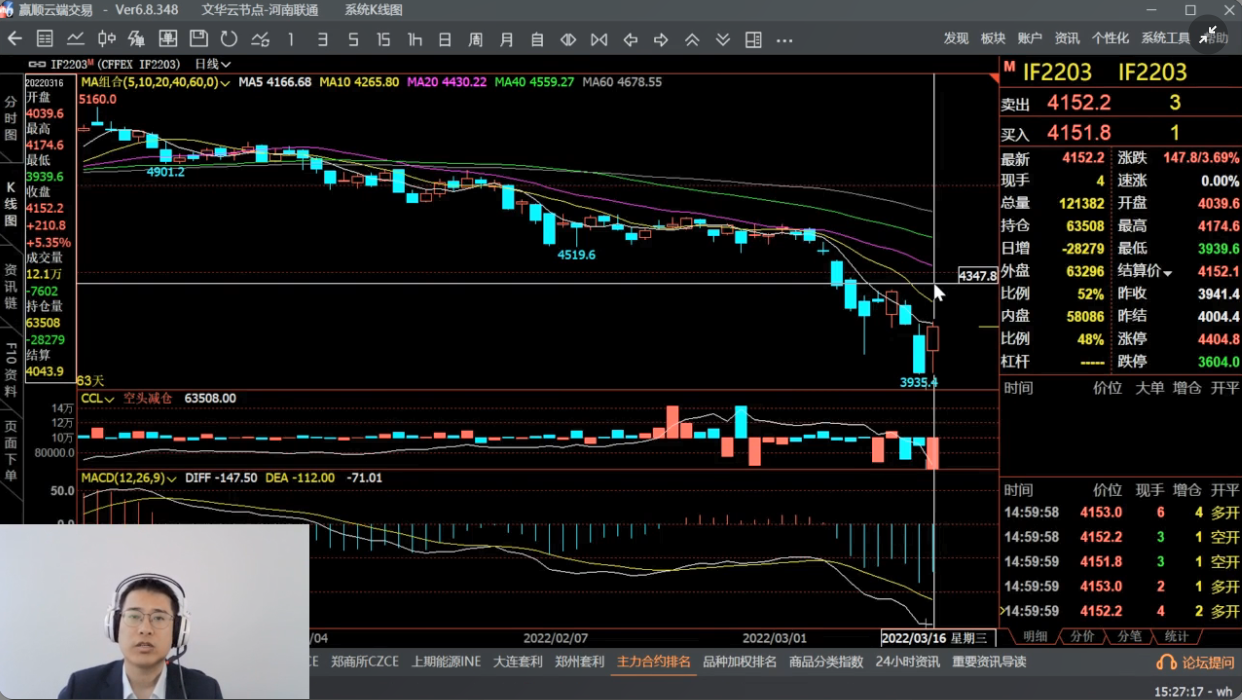Screen dimensions: 1242x700
Task: Click the 明细 tab under the trade list
Action: tap(1035, 637)
